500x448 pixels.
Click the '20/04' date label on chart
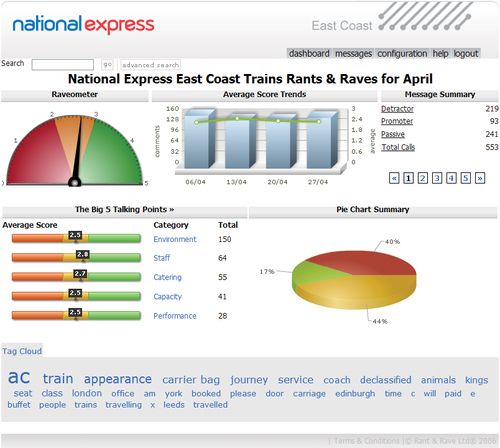click(277, 182)
